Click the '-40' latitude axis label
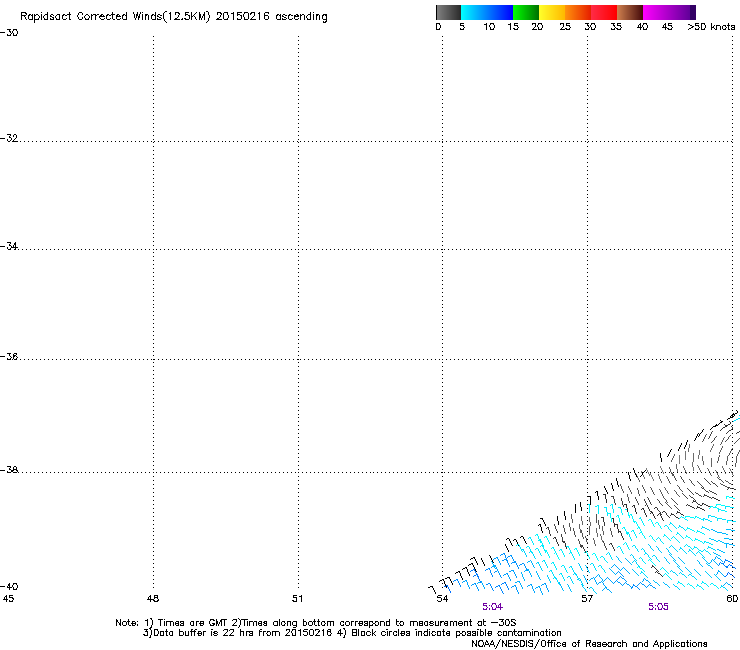The image size is (740, 650). pos(9,587)
